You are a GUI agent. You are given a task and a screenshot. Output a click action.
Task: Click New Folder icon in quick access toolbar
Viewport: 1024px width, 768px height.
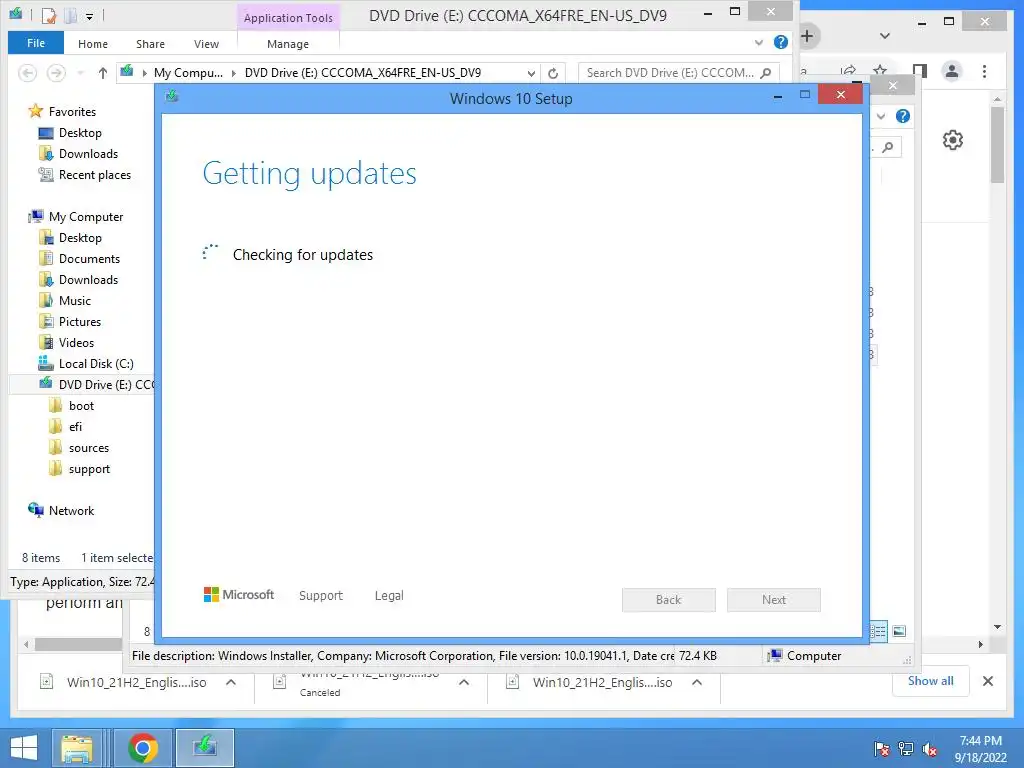pos(71,15)
